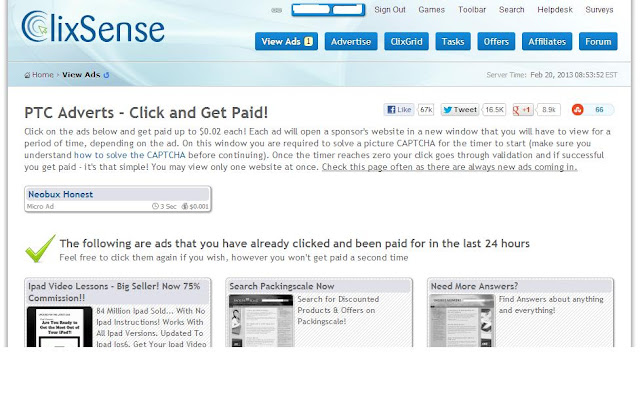Click the Need More Answers? ad title

click(x=474, y=286)
